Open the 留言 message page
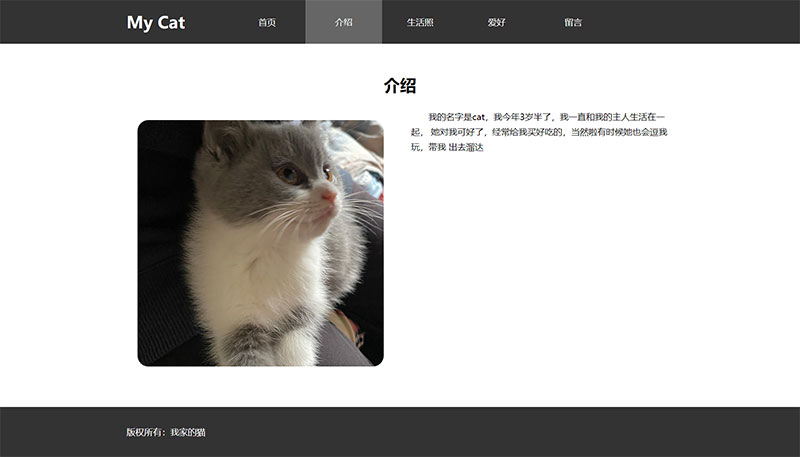Image resolution: width=800 pixels, height=457 pixels. click(573, 22)
